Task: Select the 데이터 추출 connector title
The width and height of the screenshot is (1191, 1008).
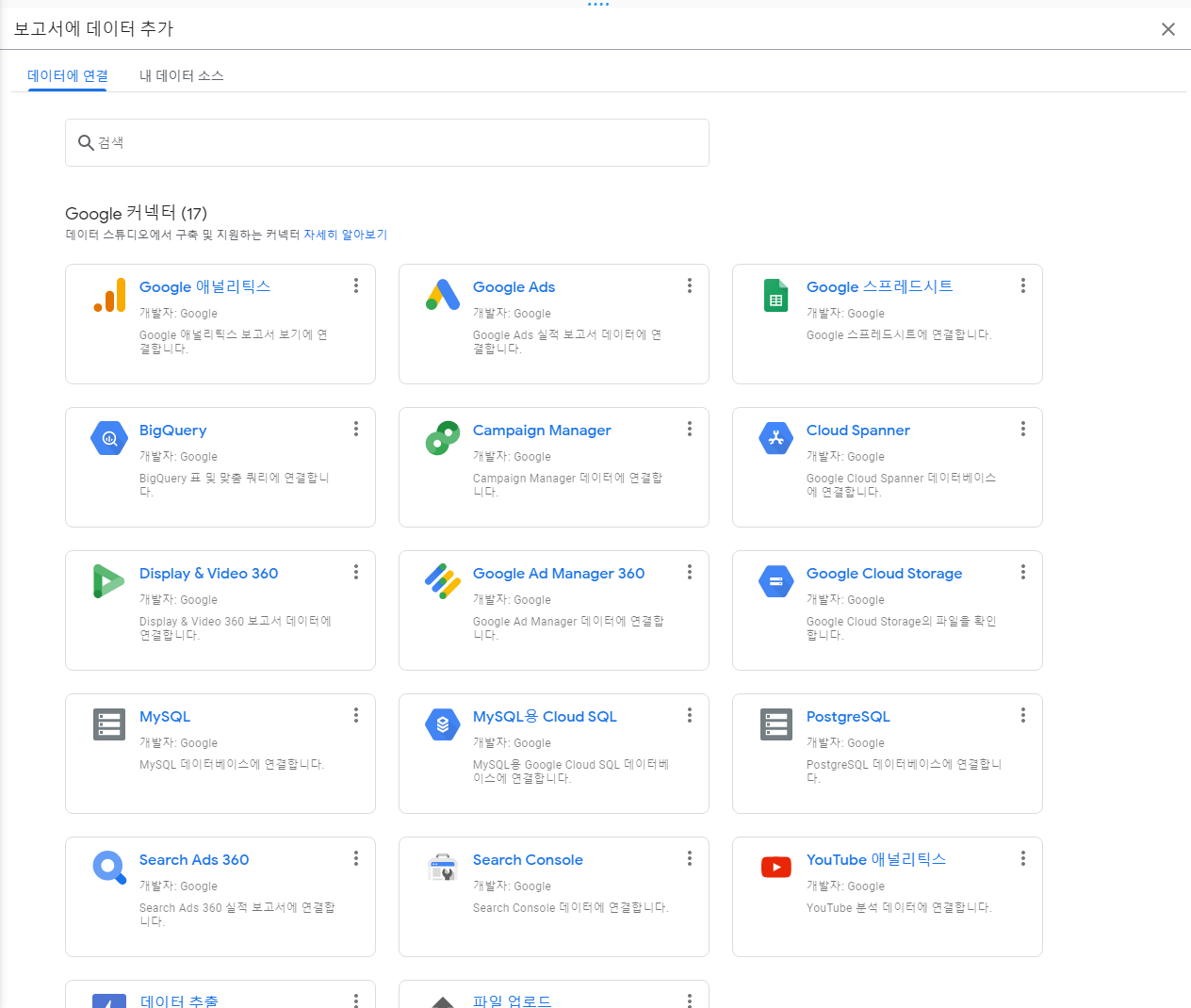Action: point(179,1000)
